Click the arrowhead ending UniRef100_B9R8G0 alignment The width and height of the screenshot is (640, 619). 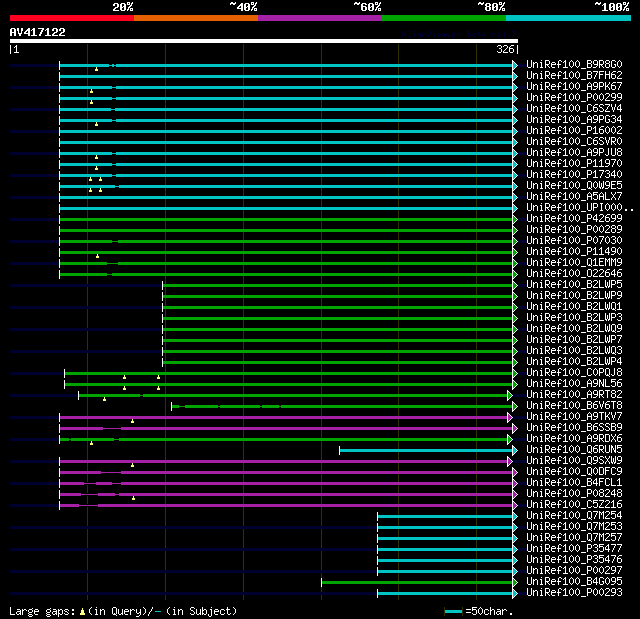click(x=515, y=65)
